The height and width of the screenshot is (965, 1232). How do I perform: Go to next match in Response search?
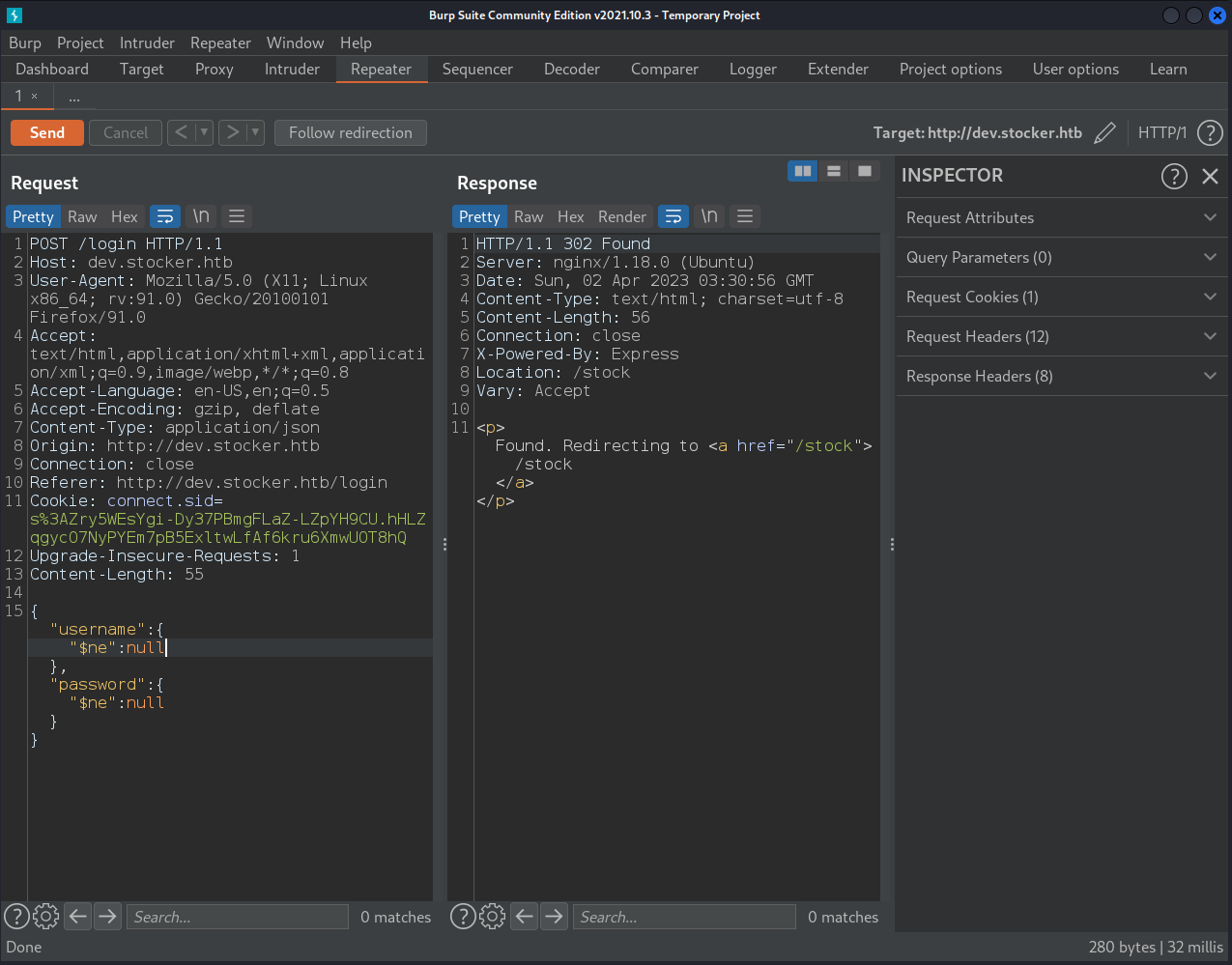(554, 917)
